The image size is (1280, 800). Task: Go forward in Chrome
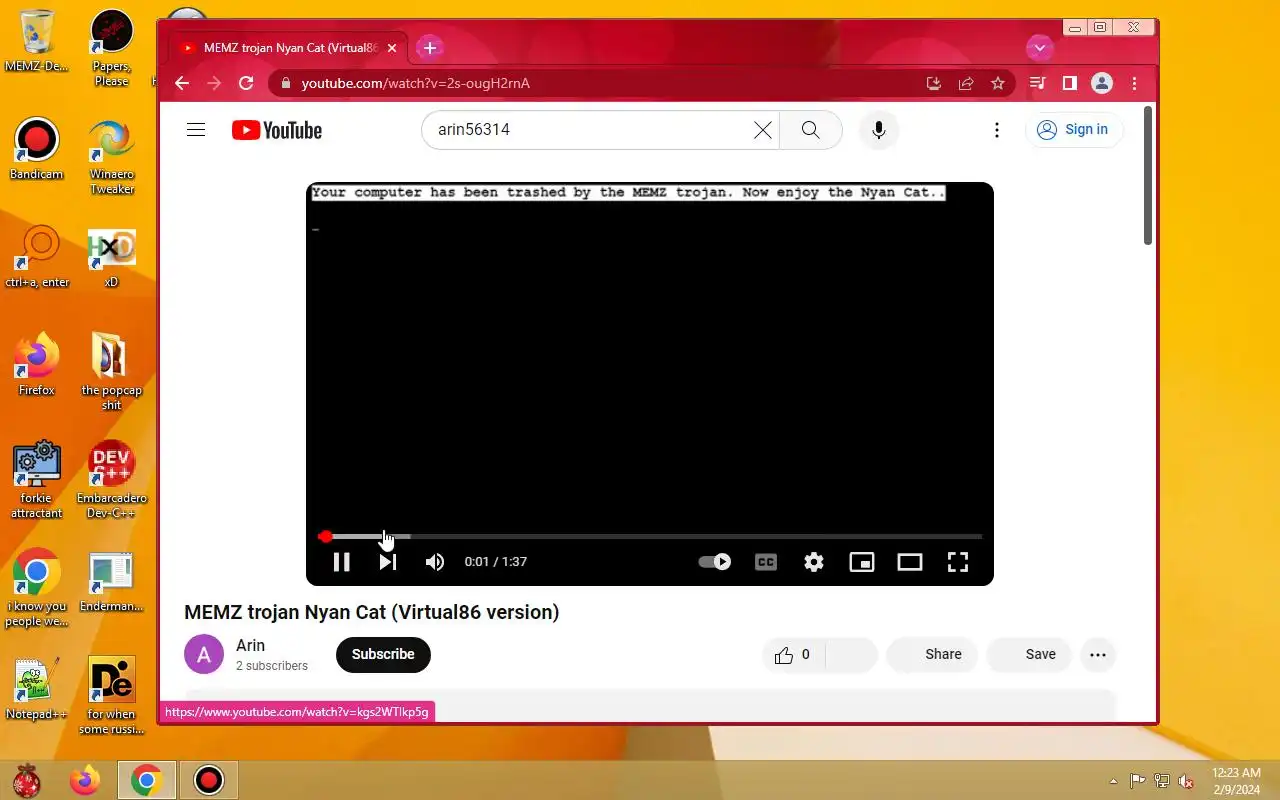[214, 83]
